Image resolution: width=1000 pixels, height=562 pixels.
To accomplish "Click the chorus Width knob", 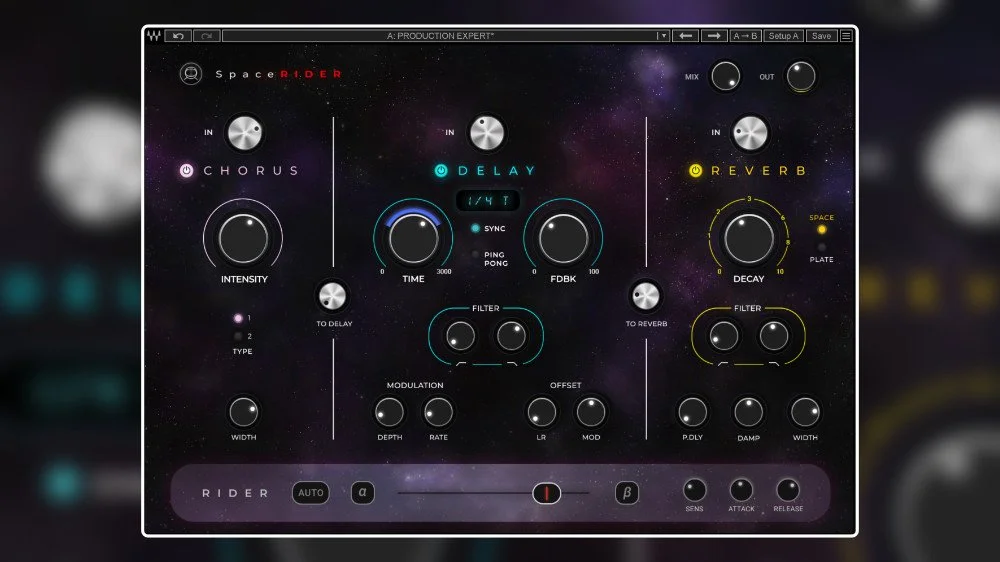I will (x=244, y=412).
